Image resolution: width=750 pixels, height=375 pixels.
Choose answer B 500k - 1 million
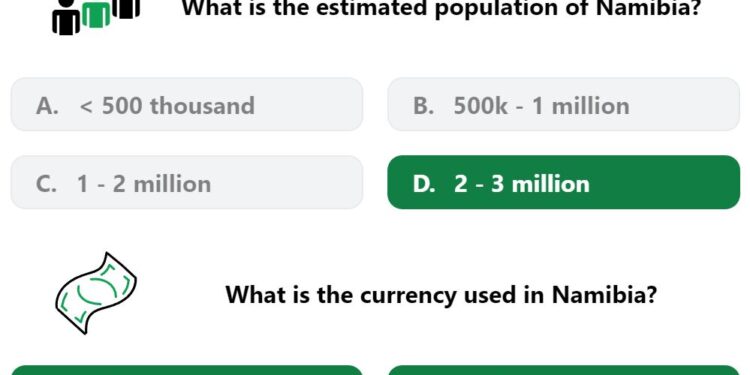pyautogui.click(x=563, y=104)
